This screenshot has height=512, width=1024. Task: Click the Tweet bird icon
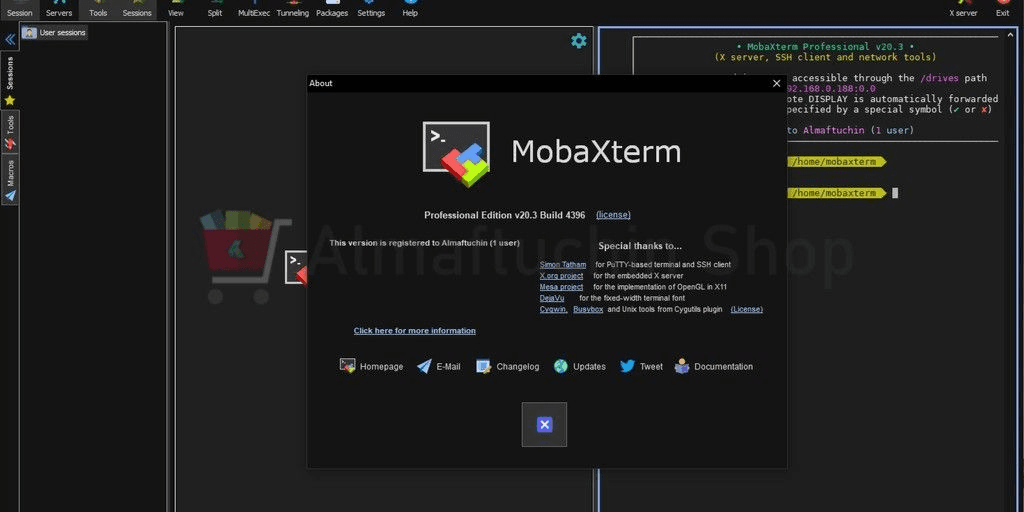pyautogui.click(x=628, y=366)
